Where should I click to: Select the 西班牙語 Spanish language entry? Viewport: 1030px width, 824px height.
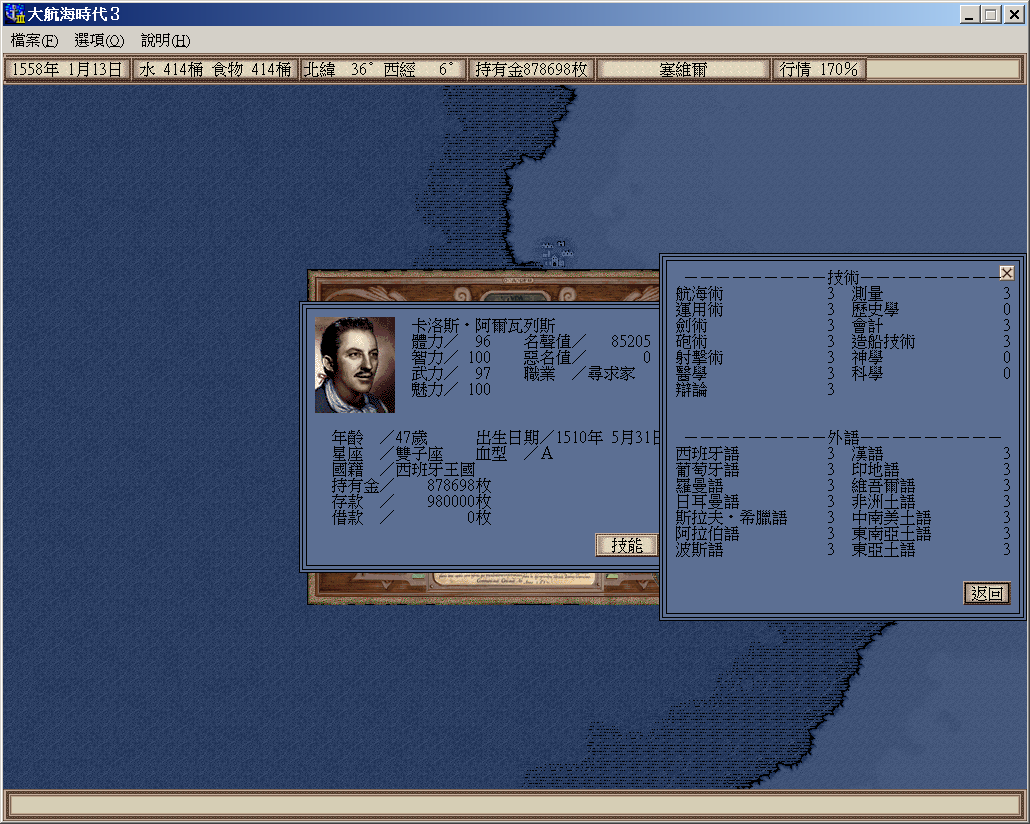(707, 454)
